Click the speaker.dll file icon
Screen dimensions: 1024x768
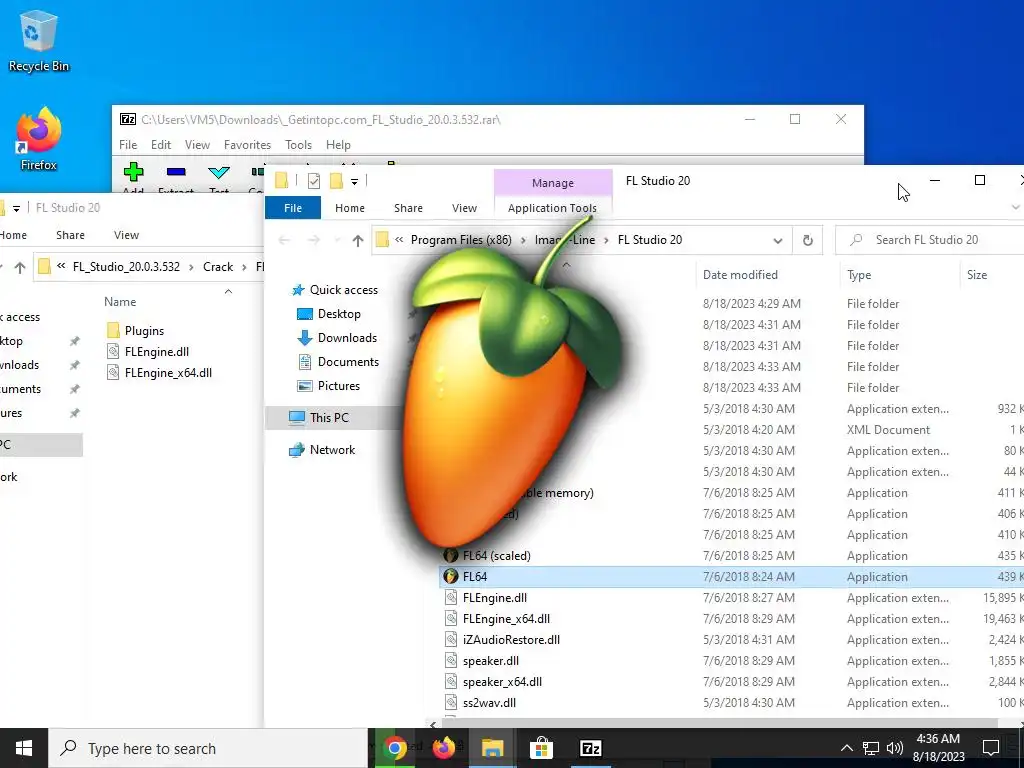click(451, 660)
